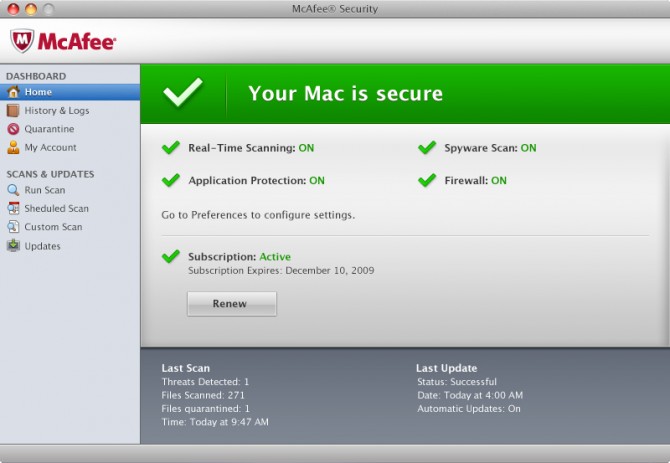Click the Last Update heading
670x463 pixels.
point(447,368)
